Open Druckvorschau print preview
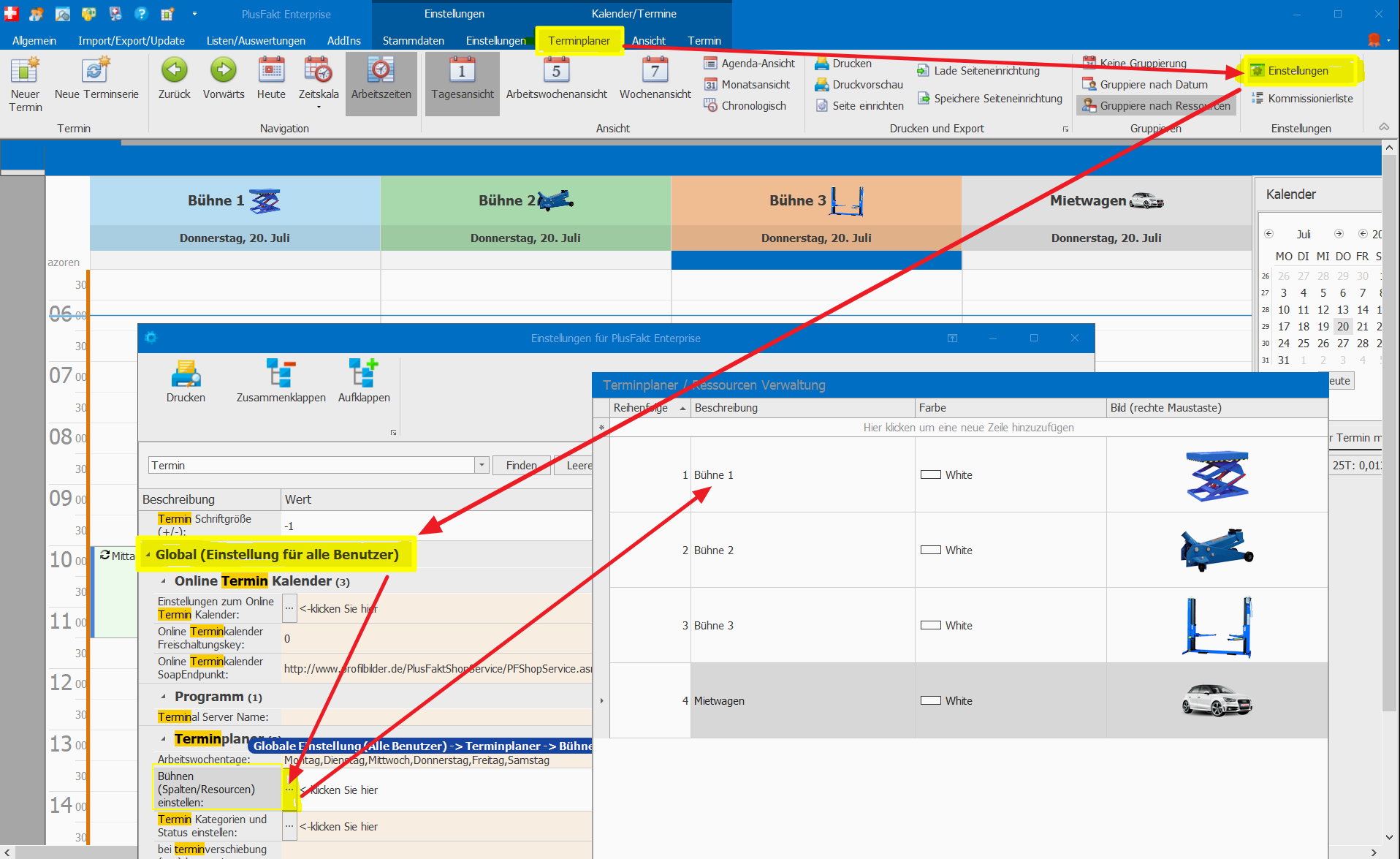Screen dimensions: 1400x859 point(859,85)
